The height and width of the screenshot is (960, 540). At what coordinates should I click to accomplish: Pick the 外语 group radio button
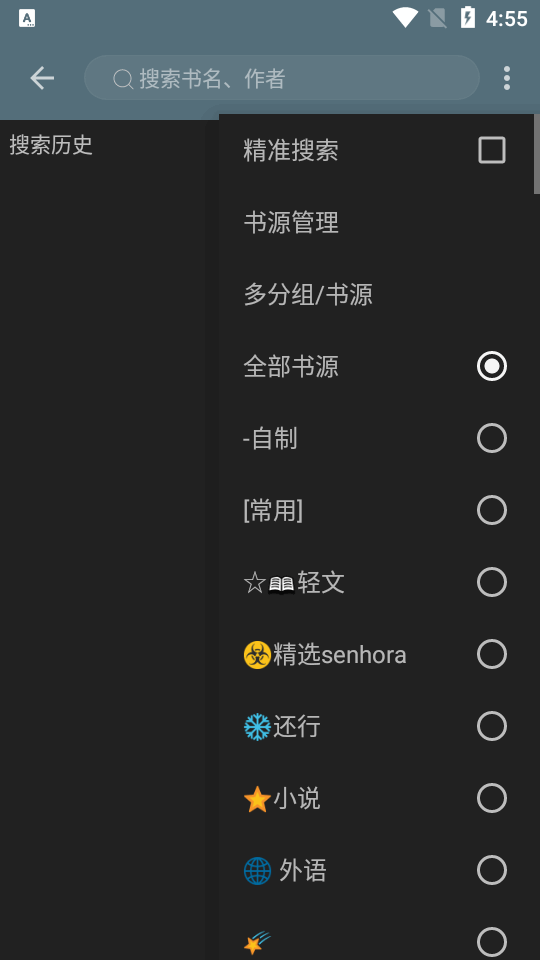click(492, 870)
